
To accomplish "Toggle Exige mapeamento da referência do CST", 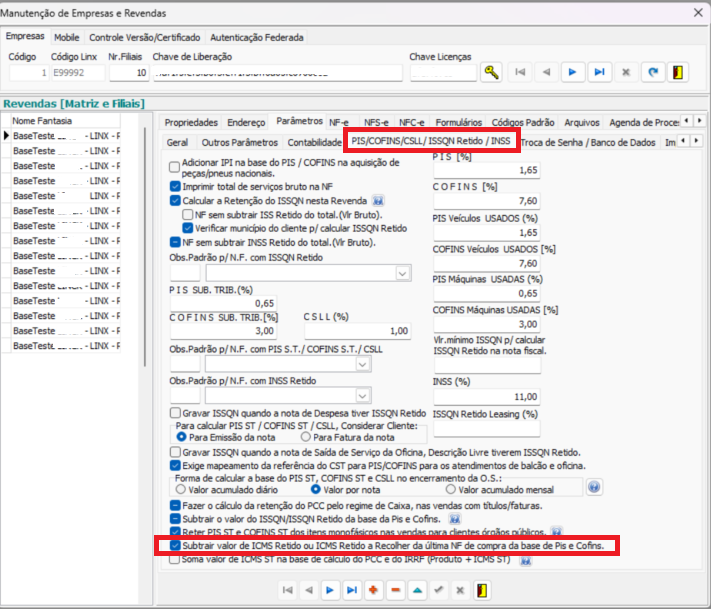I will (x=175, y=465).
